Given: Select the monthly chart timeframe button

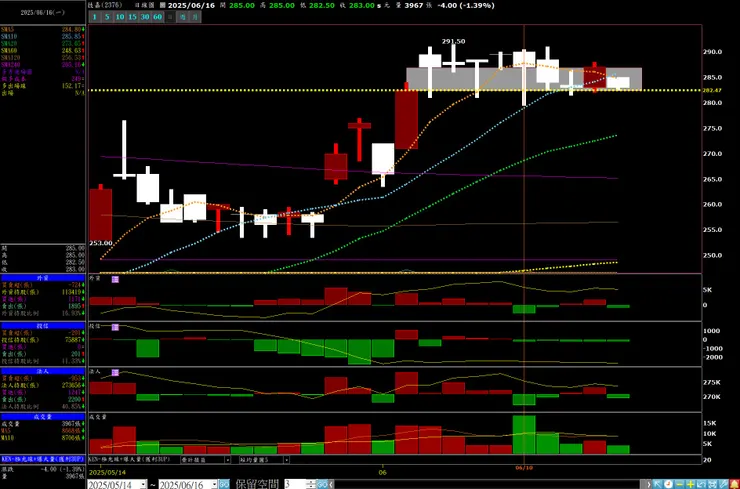Looking at the screenshot, I should click(x=195, y=17).
